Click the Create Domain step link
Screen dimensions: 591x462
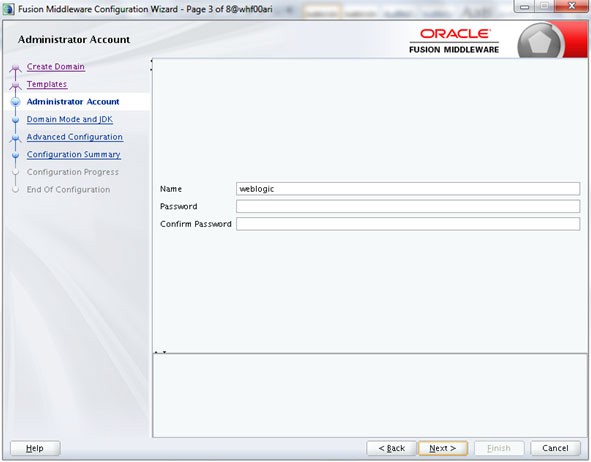point(56,67)
